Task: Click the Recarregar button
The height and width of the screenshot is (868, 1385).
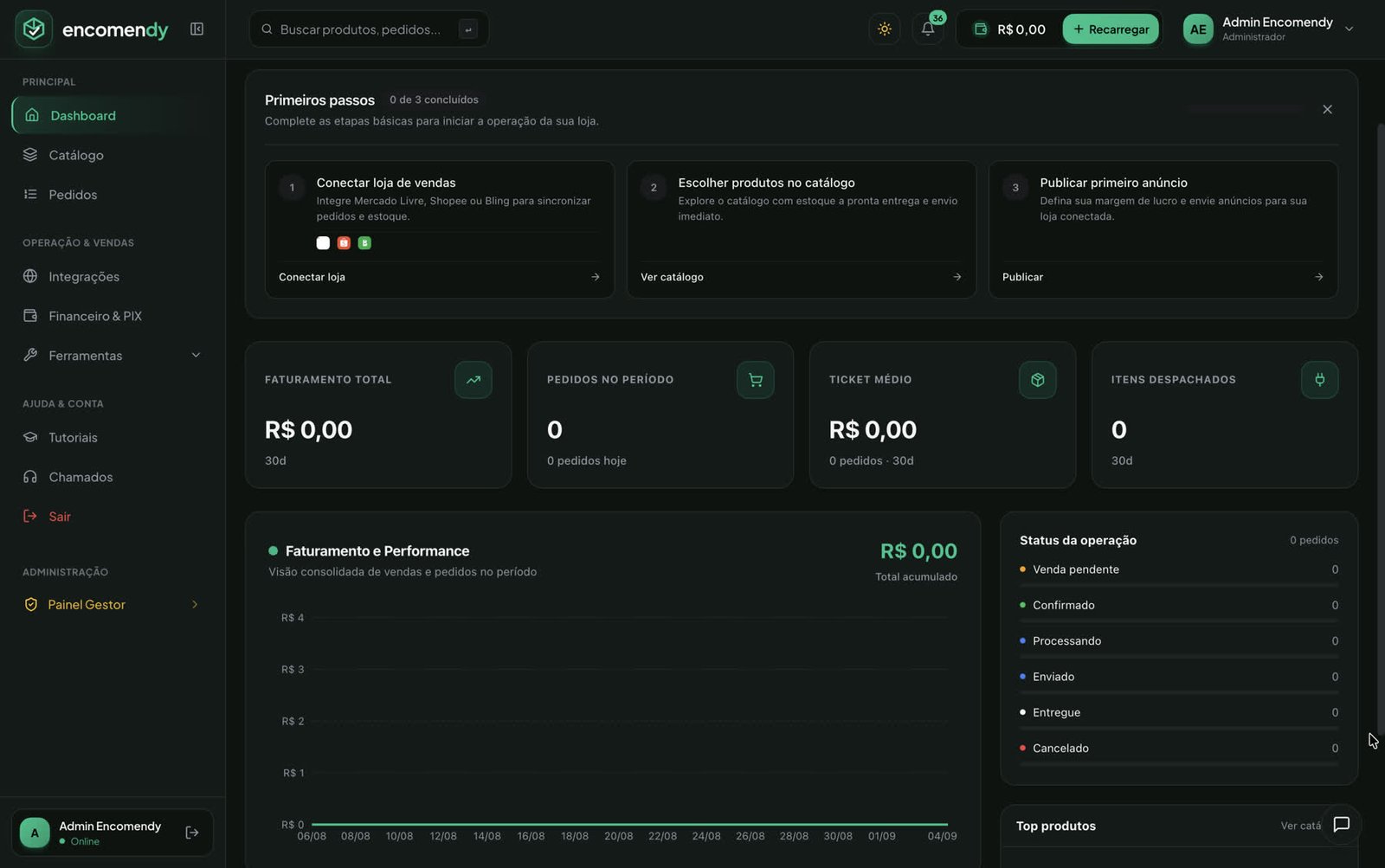Action: tap(1111, 29)
